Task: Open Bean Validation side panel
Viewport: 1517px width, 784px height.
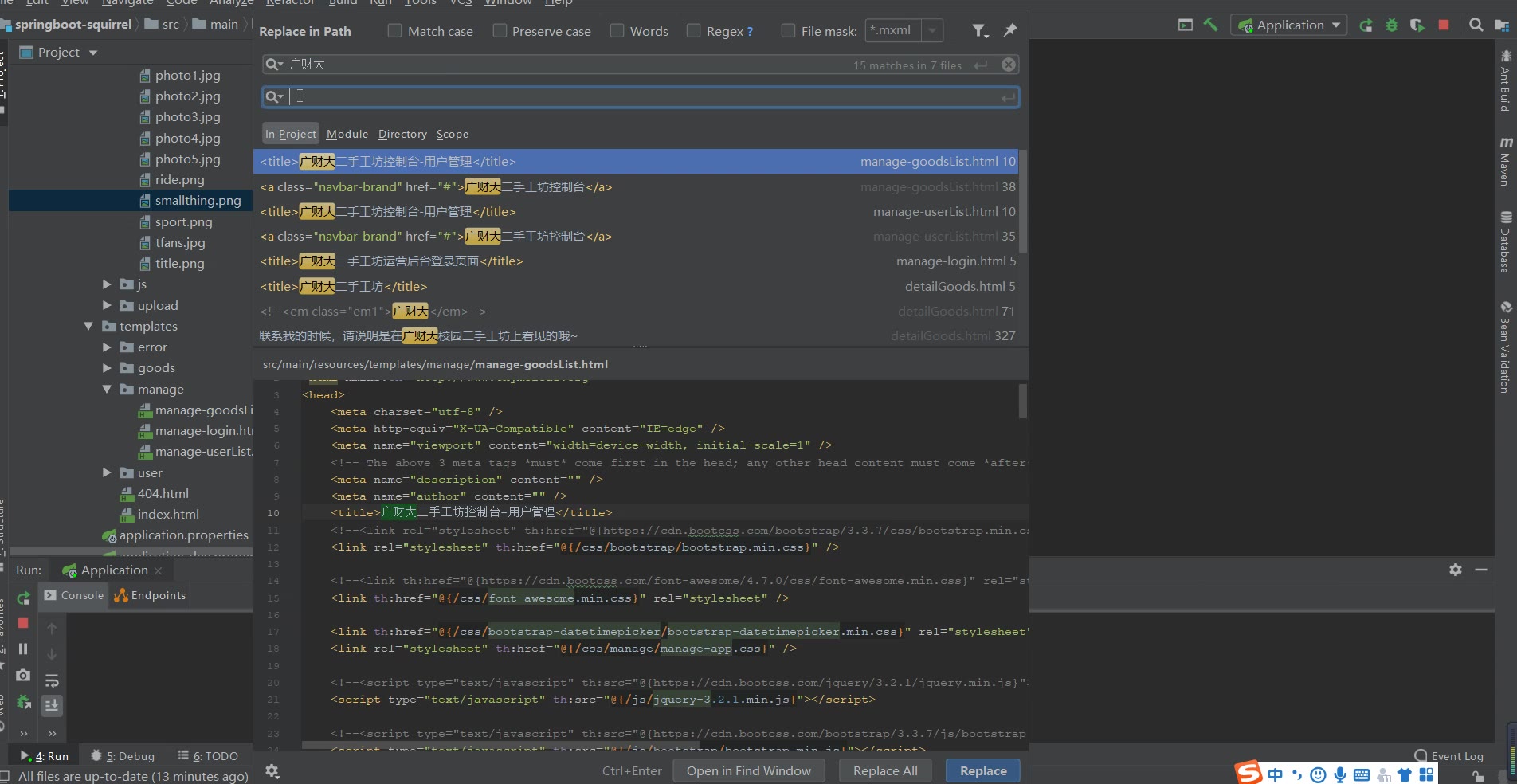Action: coord(1505,347)
